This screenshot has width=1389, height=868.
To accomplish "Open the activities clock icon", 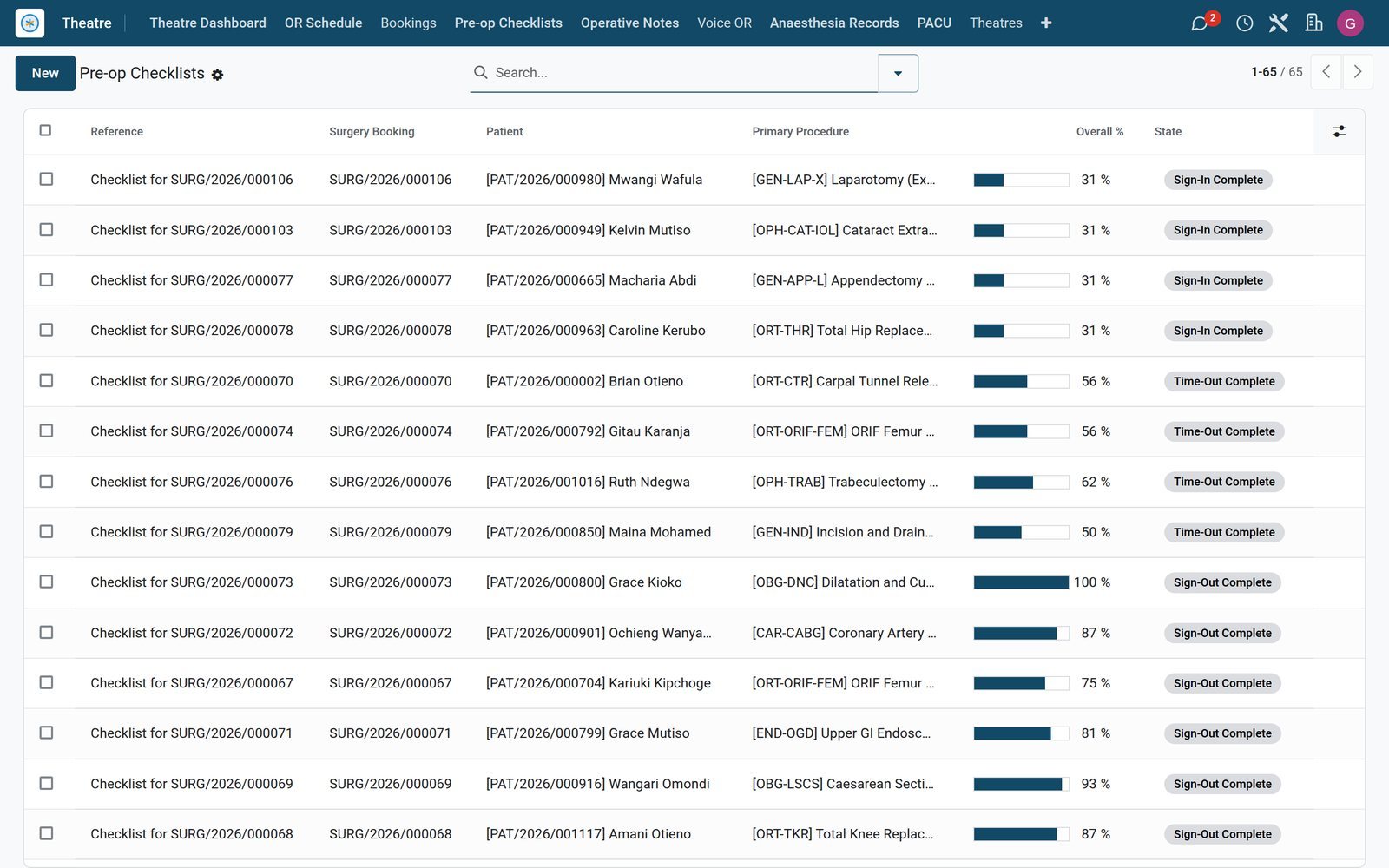I will [x=1244, y=23].
